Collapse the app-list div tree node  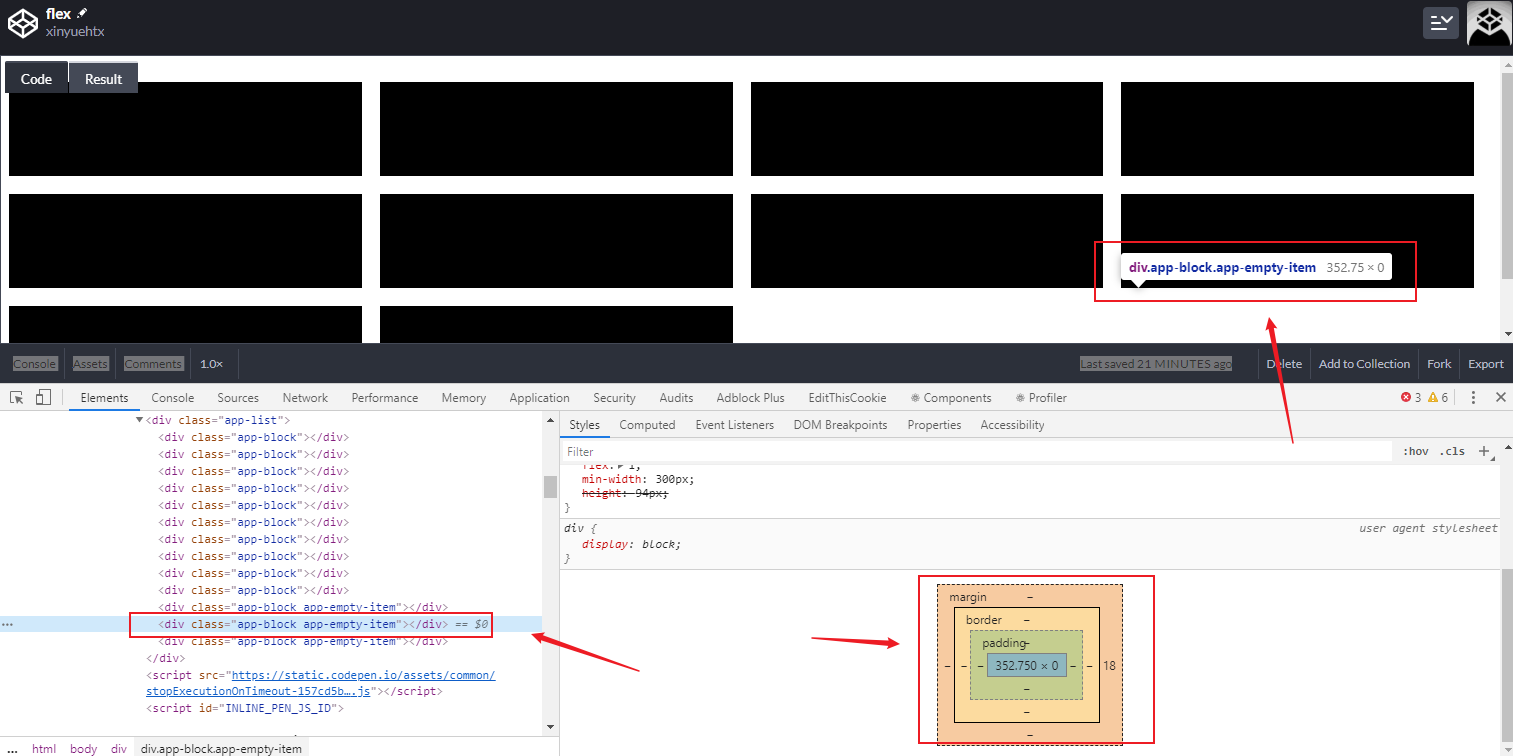pos(140,421)
